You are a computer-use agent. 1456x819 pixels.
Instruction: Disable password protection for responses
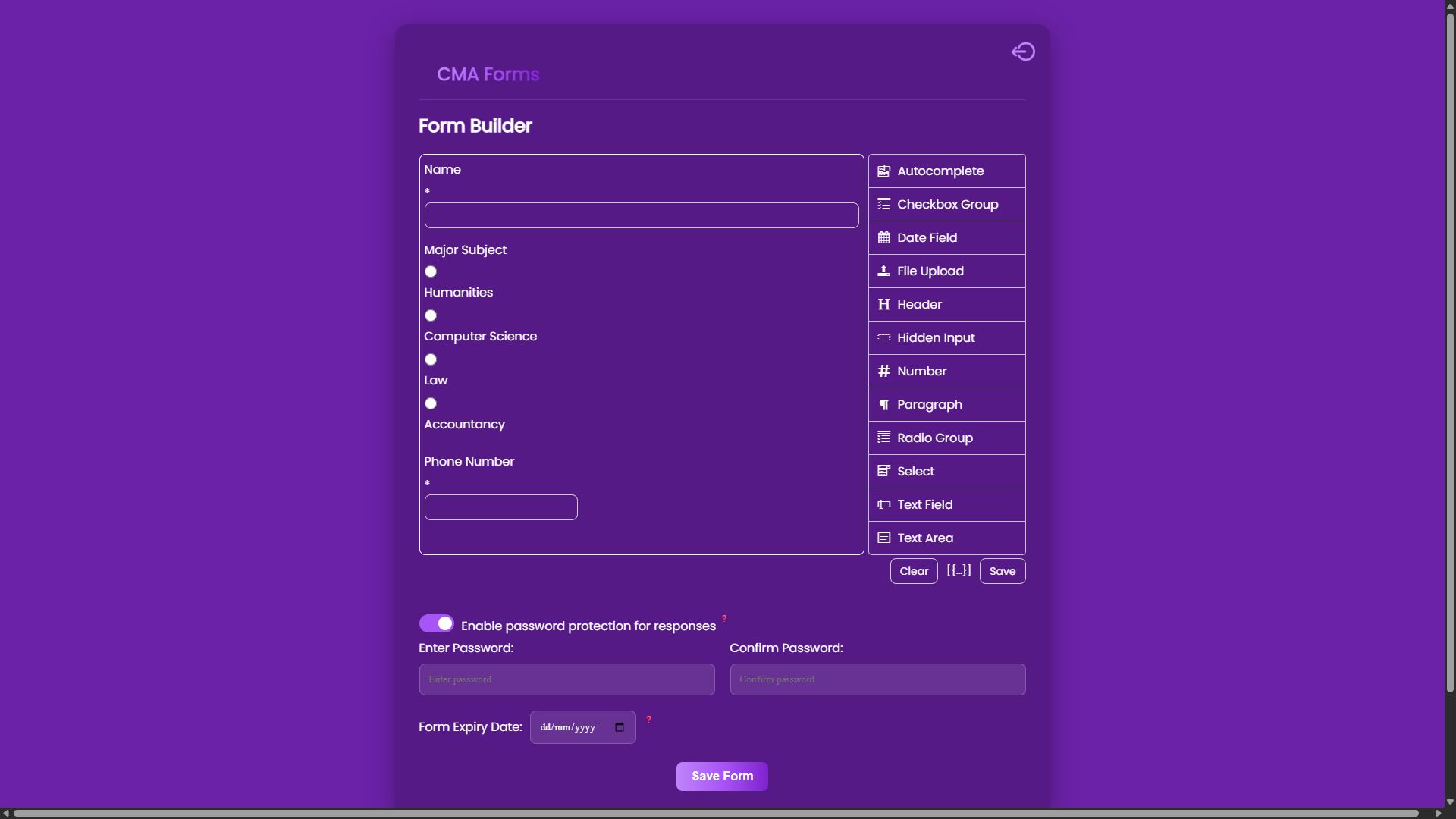[x=437, y=623]
